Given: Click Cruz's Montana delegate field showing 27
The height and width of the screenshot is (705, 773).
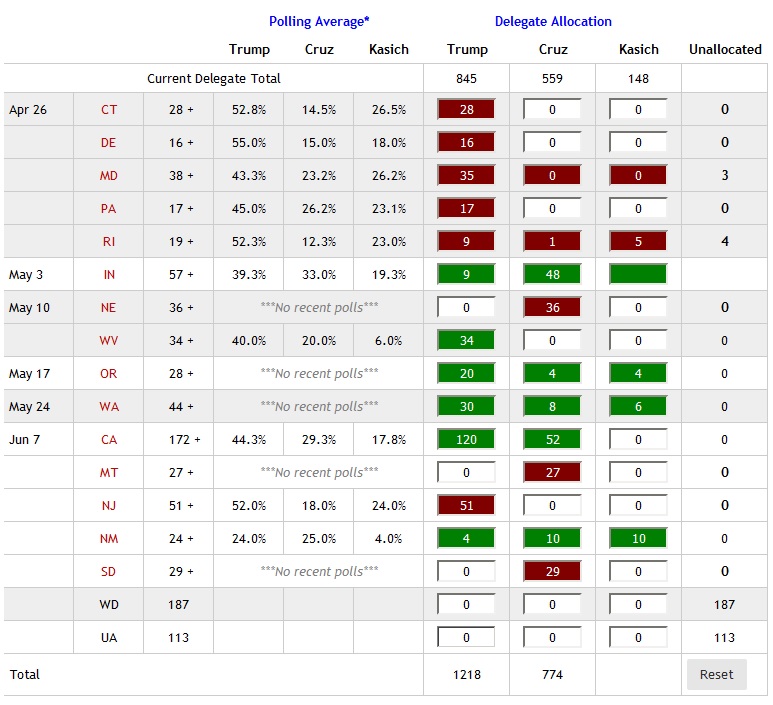Looking at the screenshot, I should click(552, 472).
